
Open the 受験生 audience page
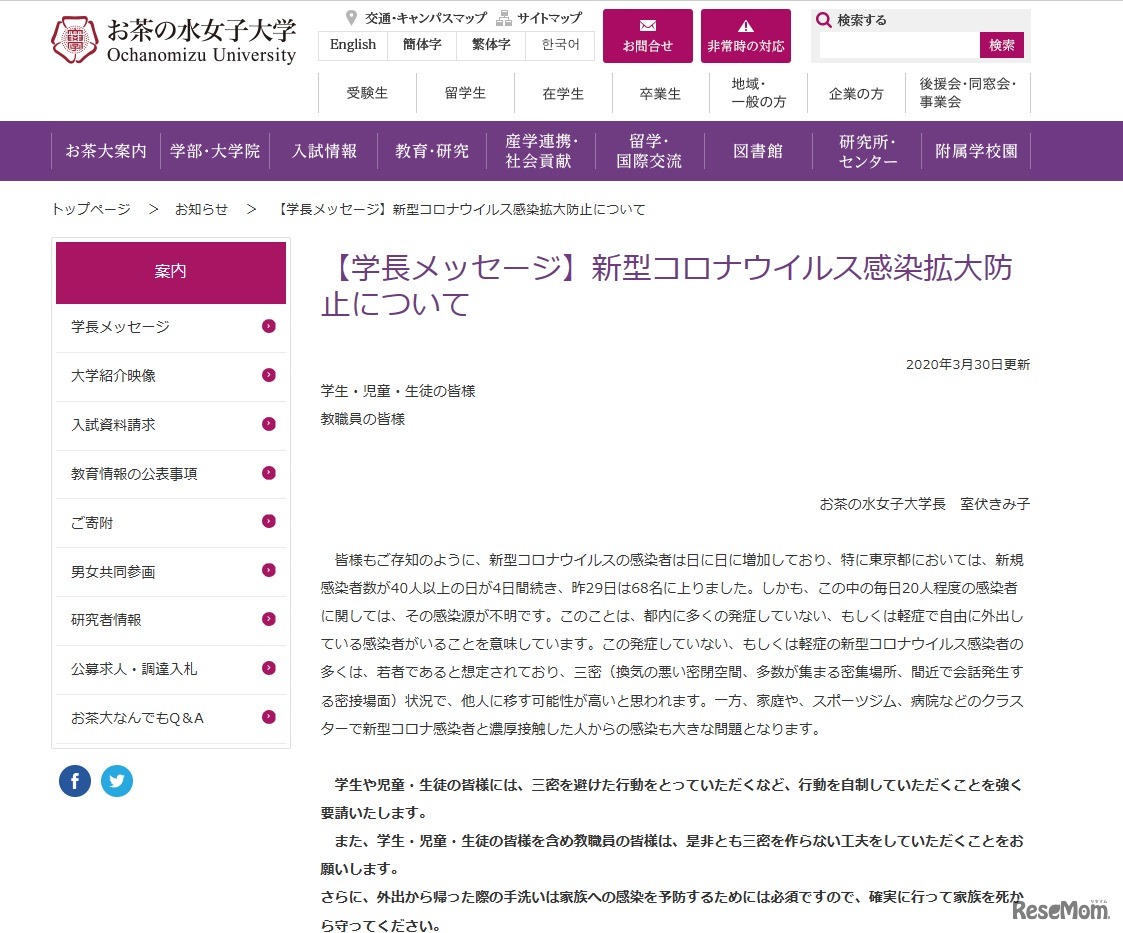point(366,92)
